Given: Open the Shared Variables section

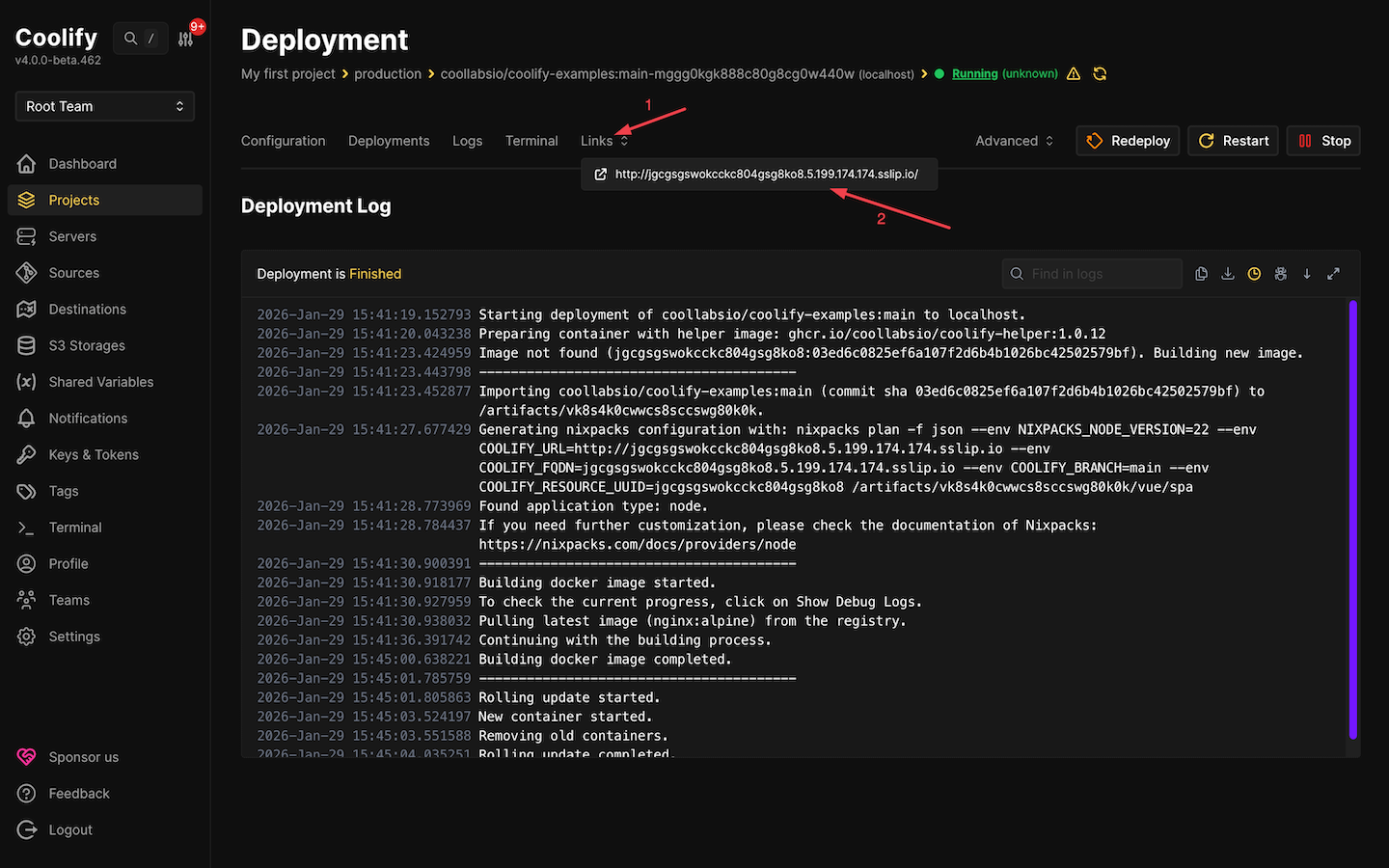Looking at the screenshot, I should 100,381.
